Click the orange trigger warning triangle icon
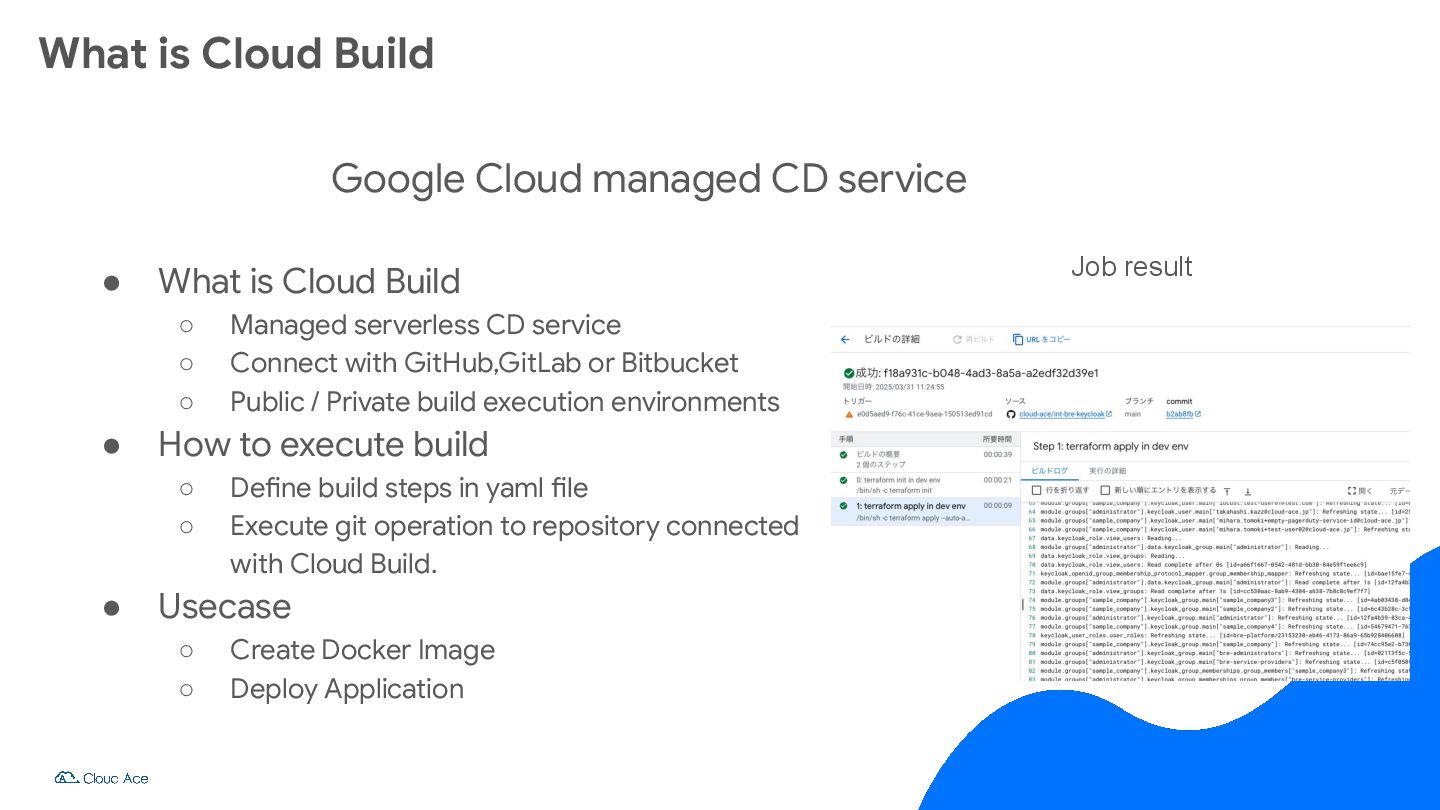Image resolution: width=1440 pixels, height=810 pixels. click(x=849, y=414)
